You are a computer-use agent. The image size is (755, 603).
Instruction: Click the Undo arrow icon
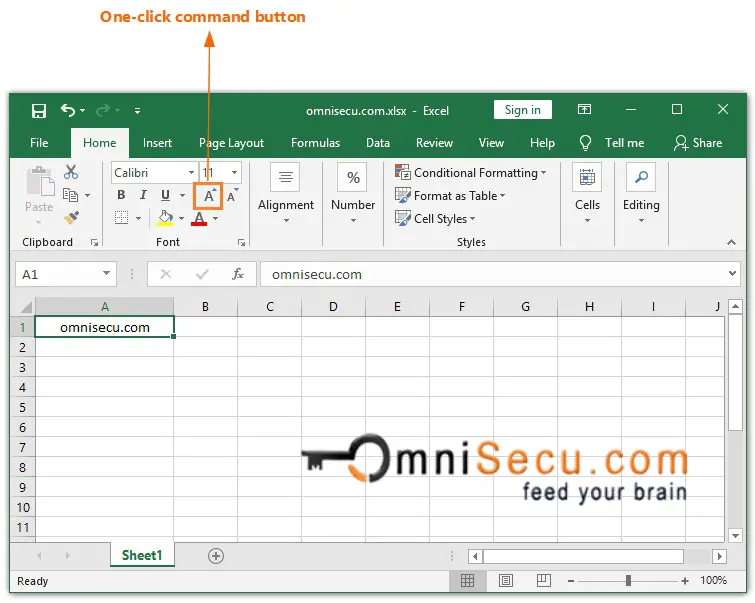(x=67, y=111)
